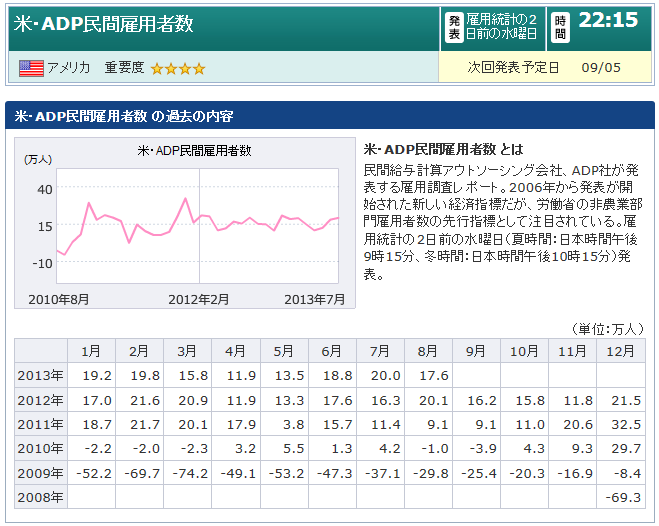This screenshot has width=659, height=526.
Task: Click the 雇用統計の2日前の水曜日 release text
Action: [x=501, y=26]
